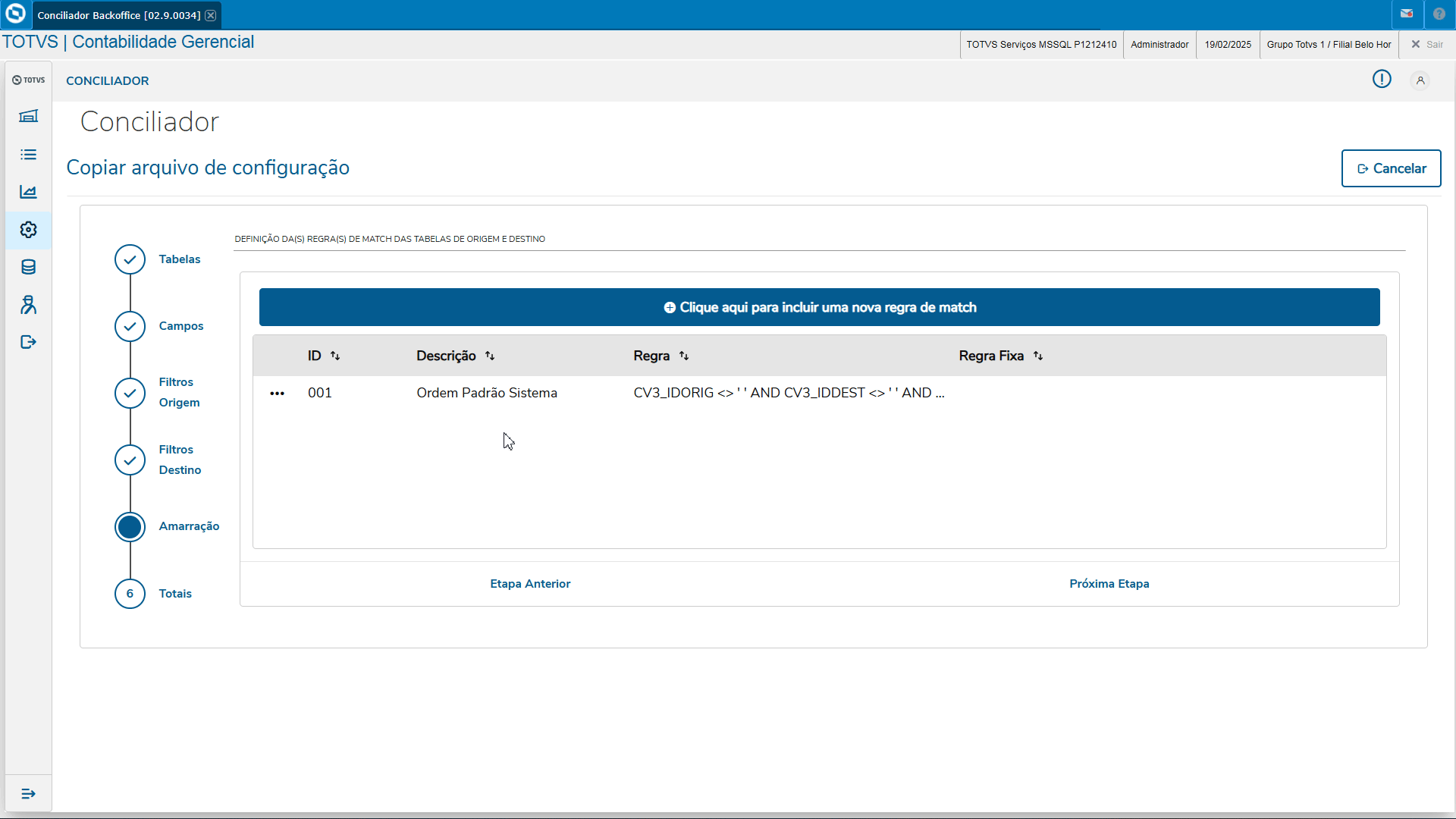The image size is (1456, 819).
Task: Sort by the Descrição column arrows
Action: [x=490, y=356]
